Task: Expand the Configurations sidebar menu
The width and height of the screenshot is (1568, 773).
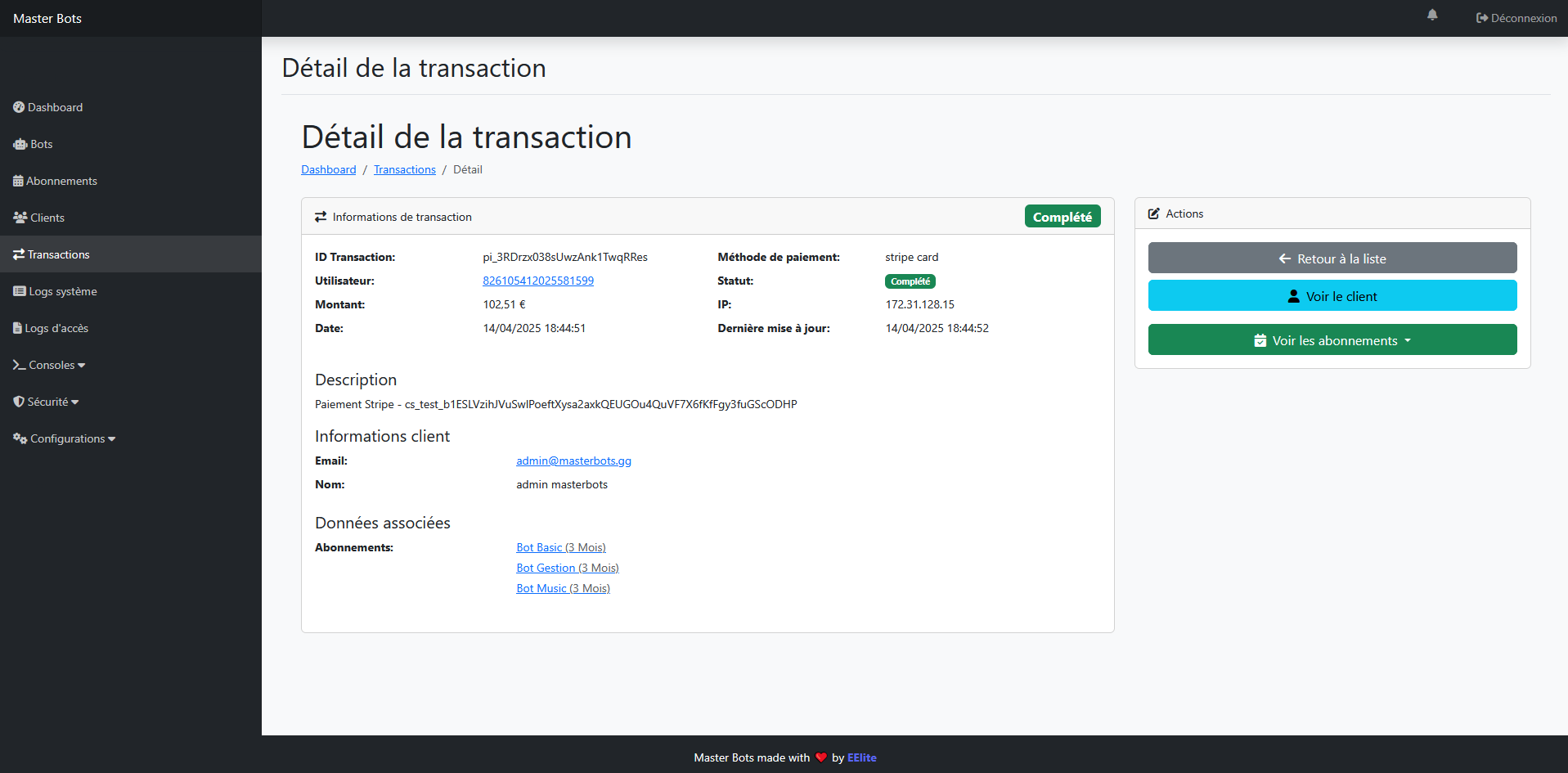Action: tap(64, 438)
